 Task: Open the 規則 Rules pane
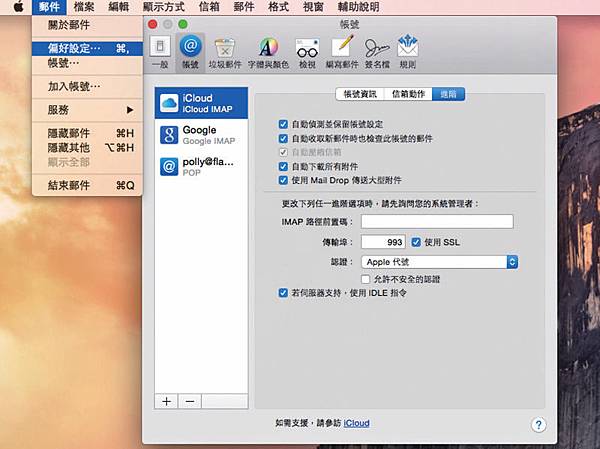408,53
